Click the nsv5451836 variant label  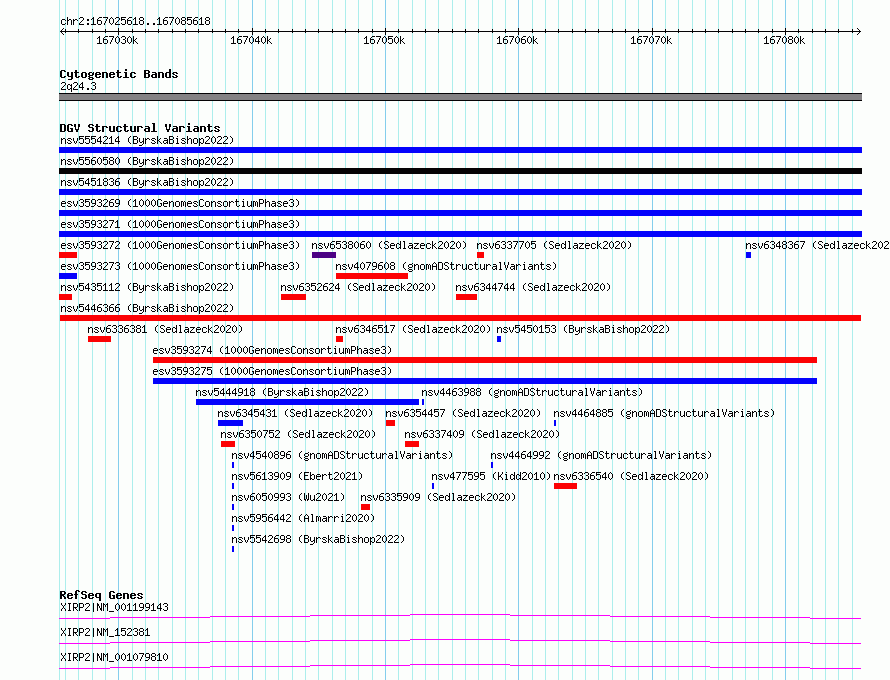(x=147, y=182)
